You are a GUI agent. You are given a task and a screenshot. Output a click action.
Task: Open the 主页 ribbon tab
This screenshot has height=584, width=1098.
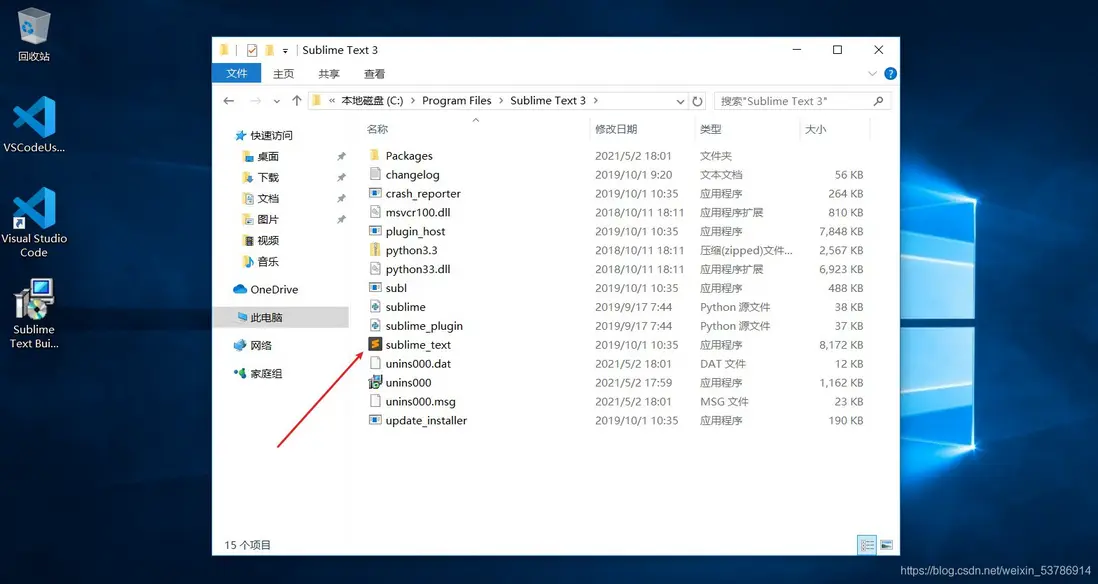[284, 74]
